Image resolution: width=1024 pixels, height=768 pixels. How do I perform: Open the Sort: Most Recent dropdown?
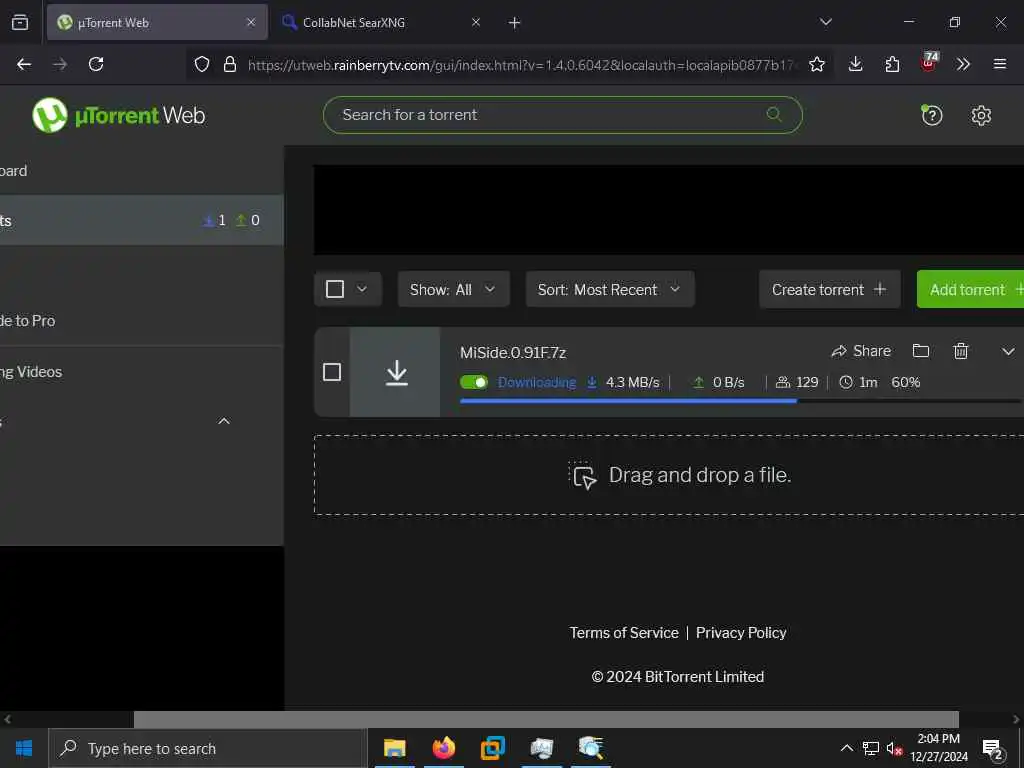(610, 289)
